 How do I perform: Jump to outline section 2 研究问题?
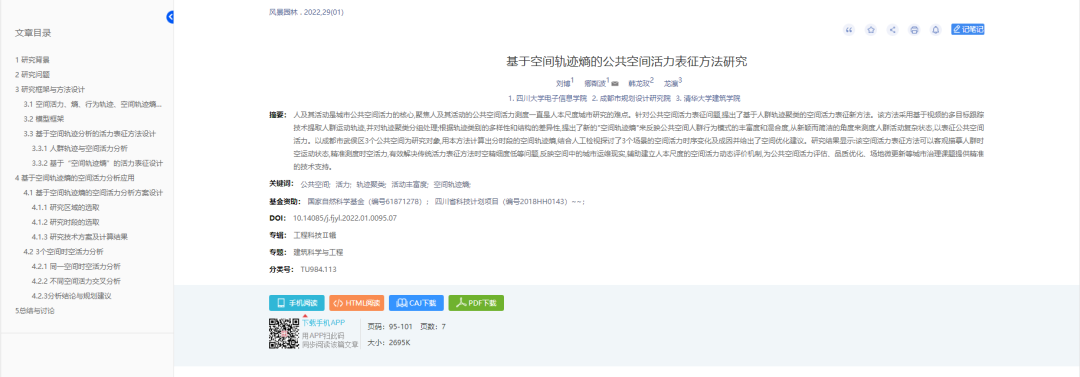pos(32,74)
